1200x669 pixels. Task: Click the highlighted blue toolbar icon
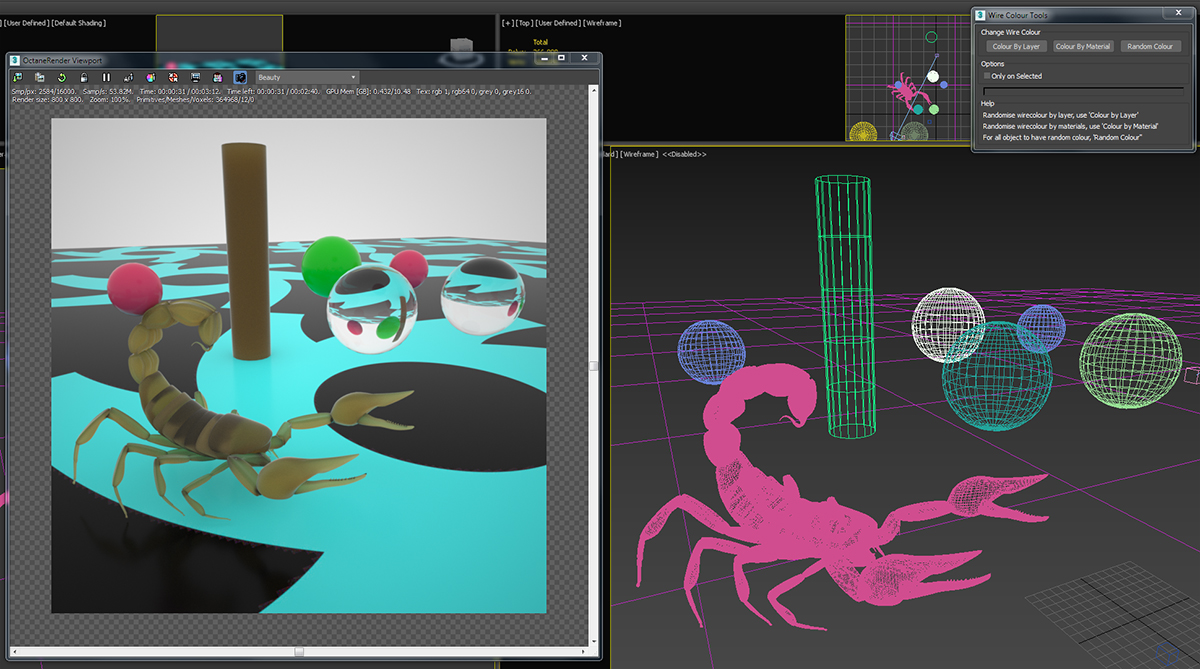coord(240,77)
